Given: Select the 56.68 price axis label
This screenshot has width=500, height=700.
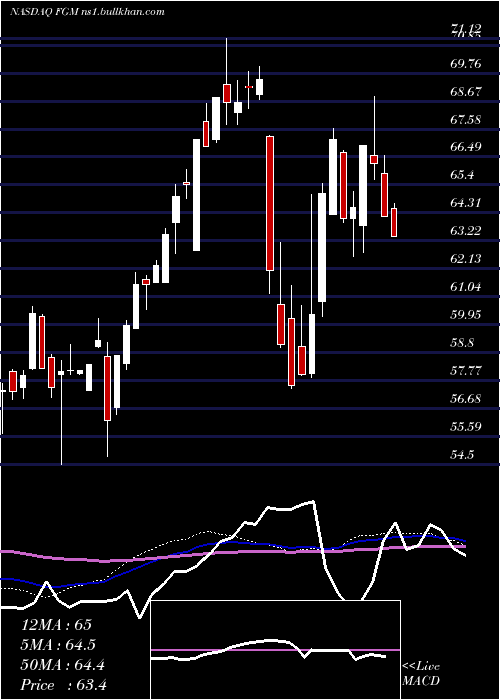Looking at the screenshot, I should [x=466, y=398].
